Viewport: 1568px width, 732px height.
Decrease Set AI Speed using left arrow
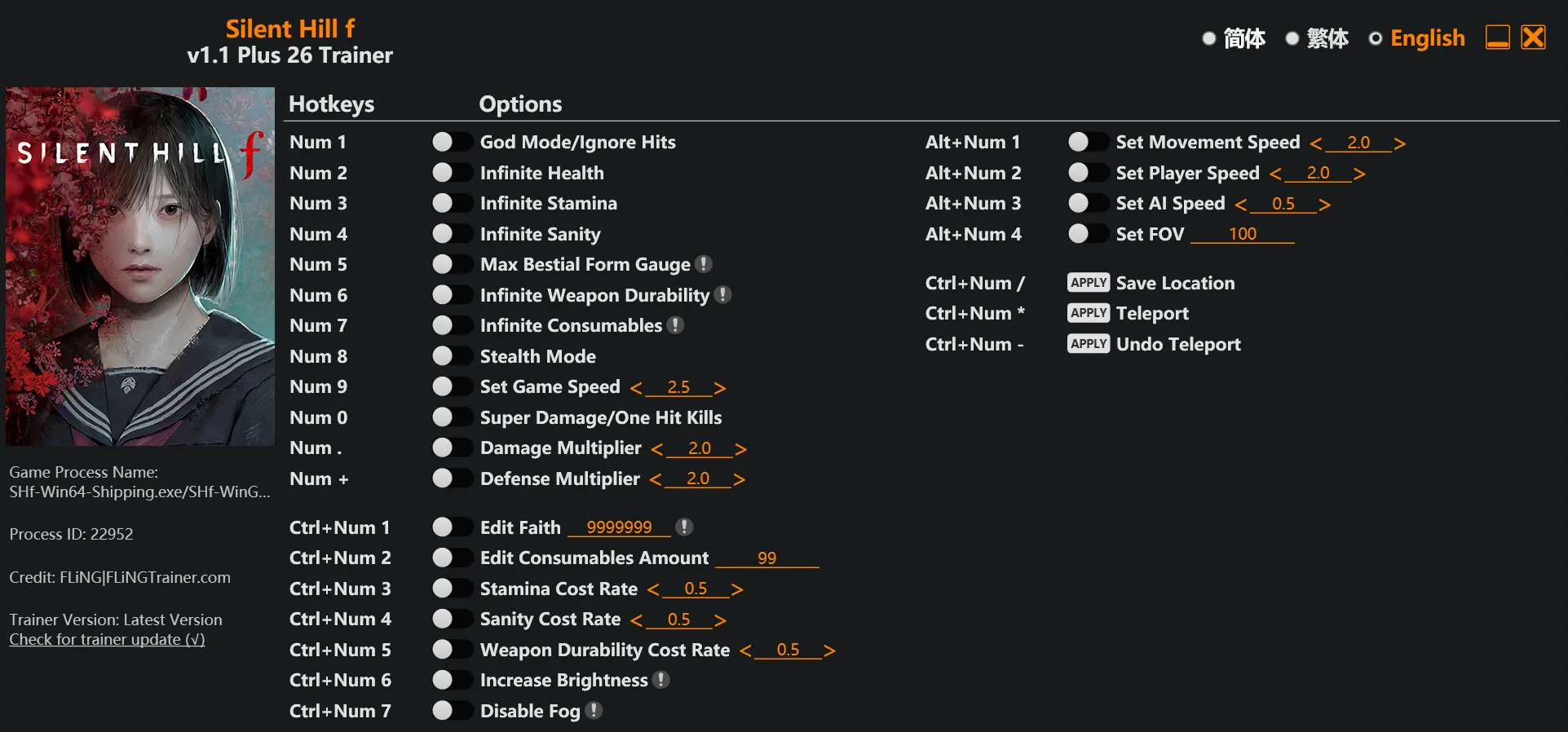coord(1240,205)
